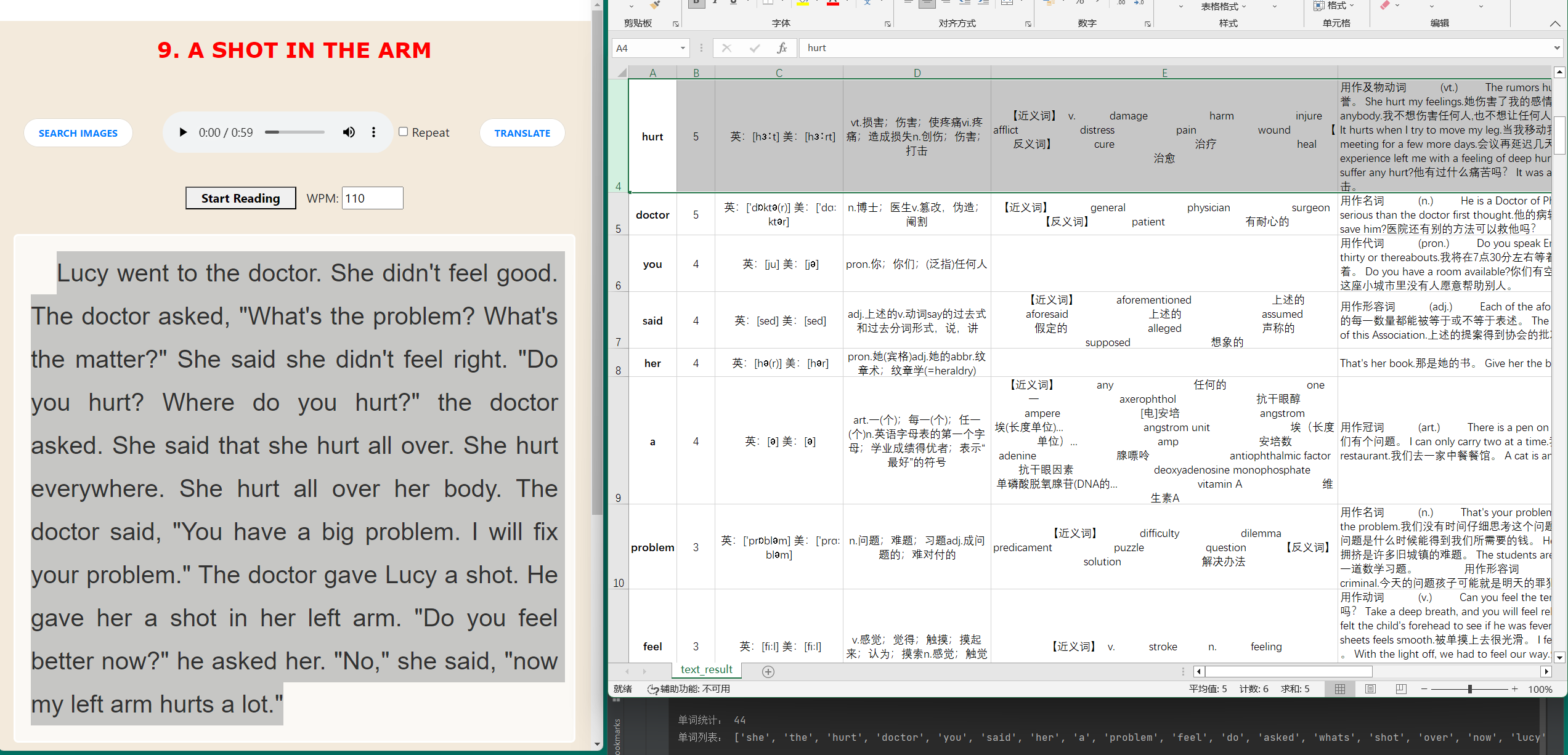Screen dimensions: 1568x755
Task: Click zoom in plus on status bar
Action: (1514, 689)
